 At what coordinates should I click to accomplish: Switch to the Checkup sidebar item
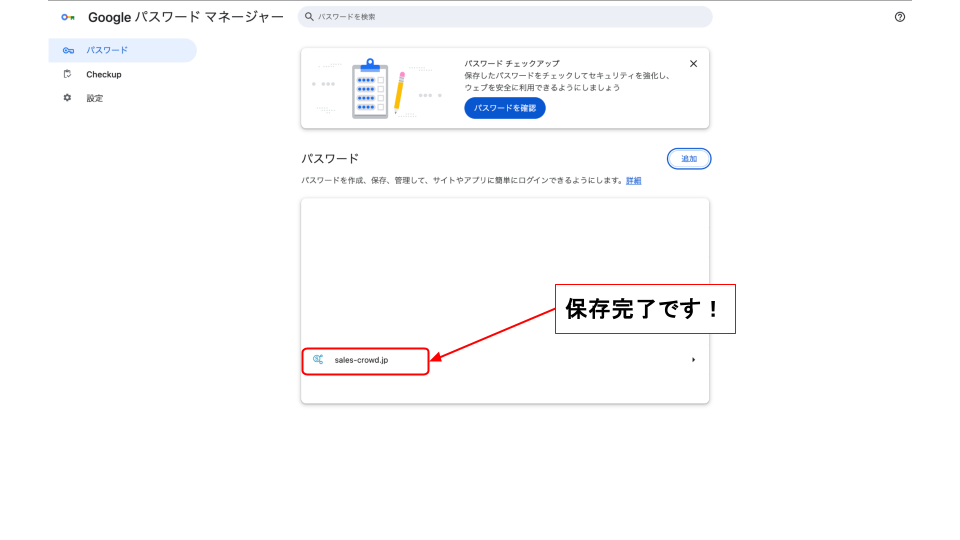pyautogui.click(x=104, y=74)
